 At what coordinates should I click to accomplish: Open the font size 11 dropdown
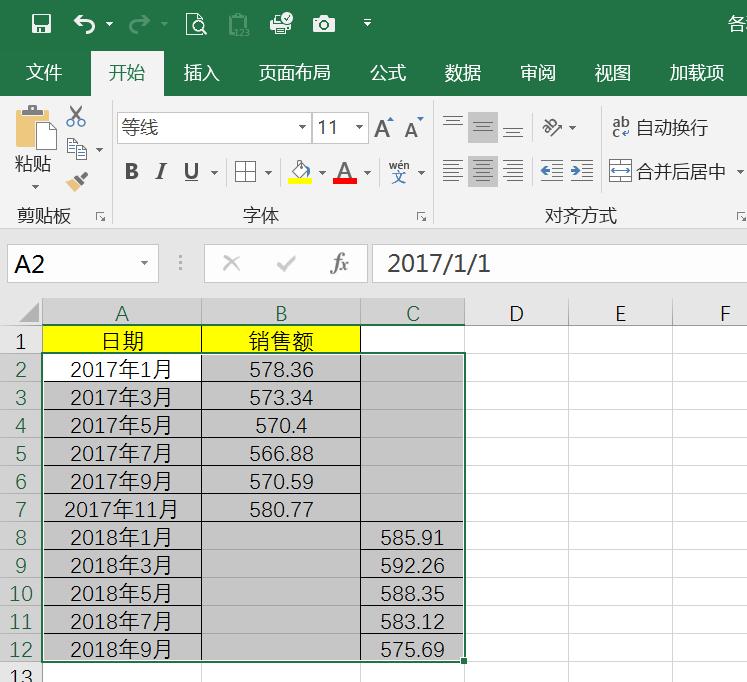pos(360,127)
